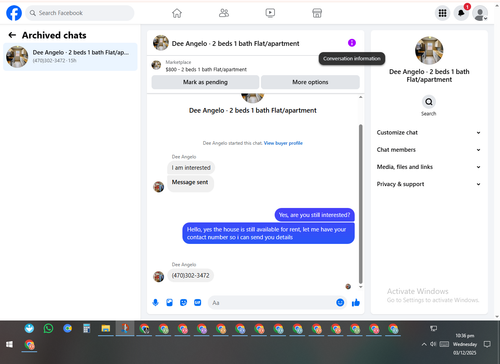Screen dimensions: 500x364
Task: Open the $800 Marketplace listing link
Action: click(206, 69)
